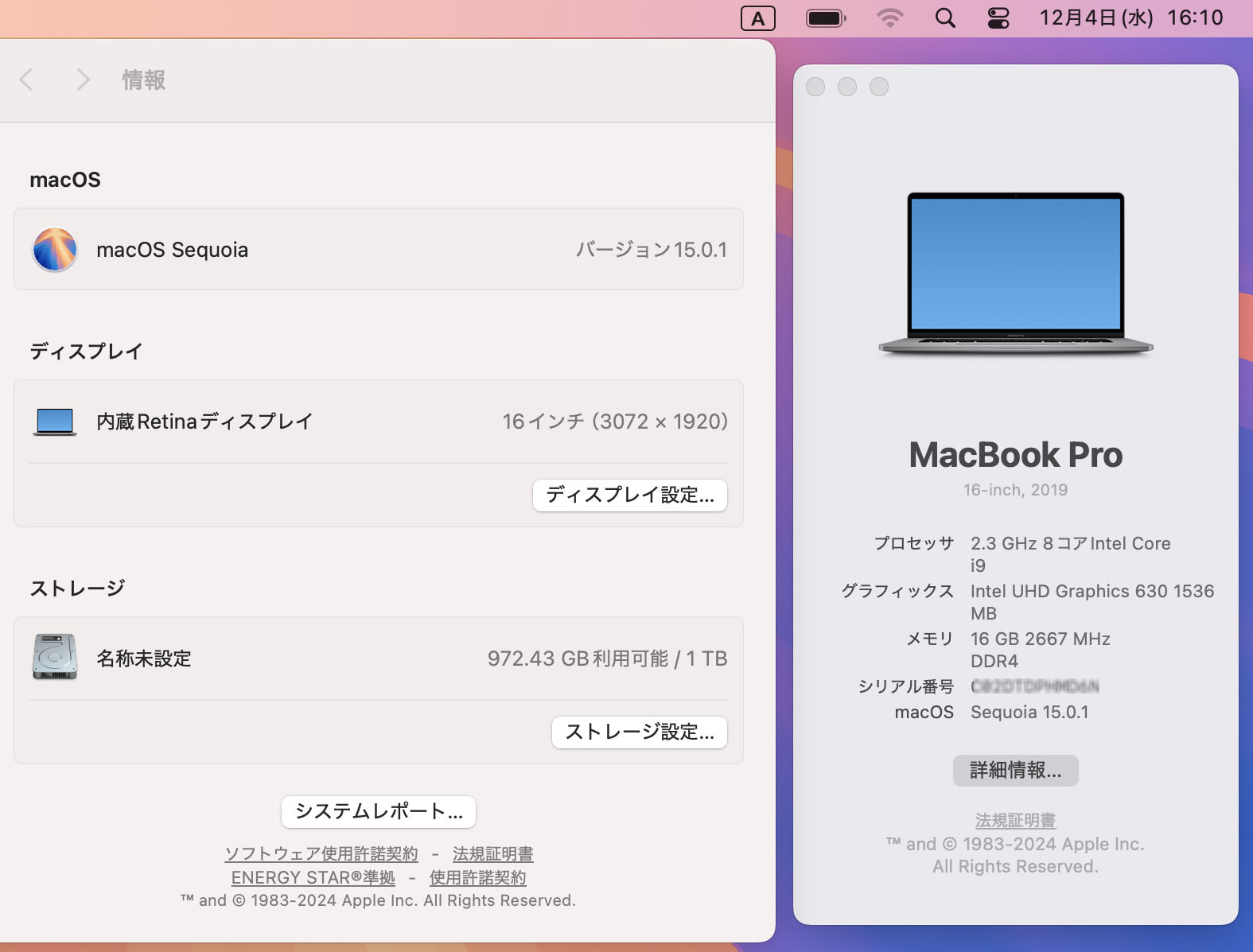Select the macOS Sequoia row label
This screenshot has height=952, width=1253.
coord(173,250)
